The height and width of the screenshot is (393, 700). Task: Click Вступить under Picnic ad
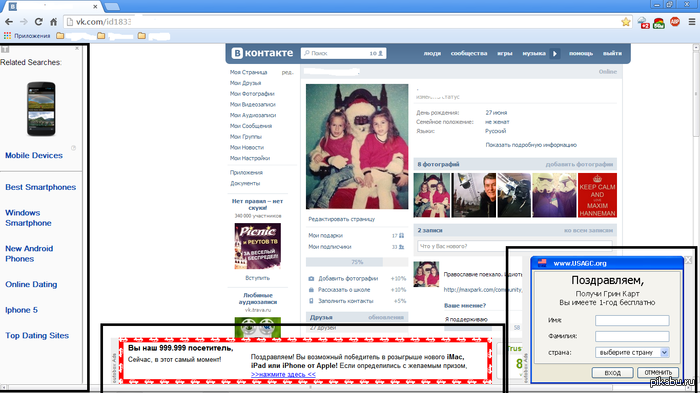point(258,278)
